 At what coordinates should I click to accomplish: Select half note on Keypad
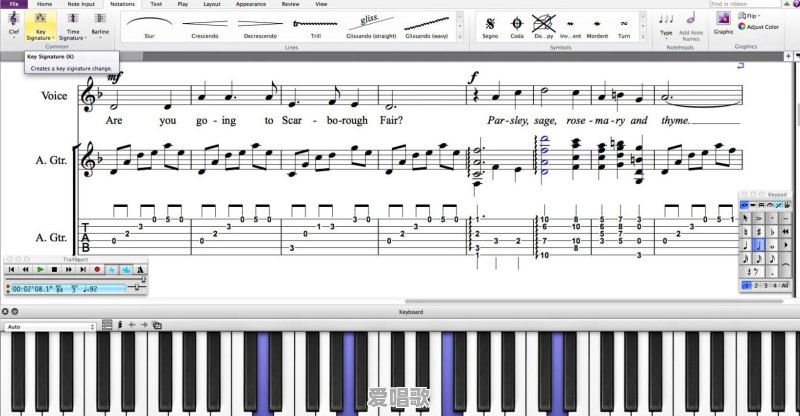(x=759, y=245)
